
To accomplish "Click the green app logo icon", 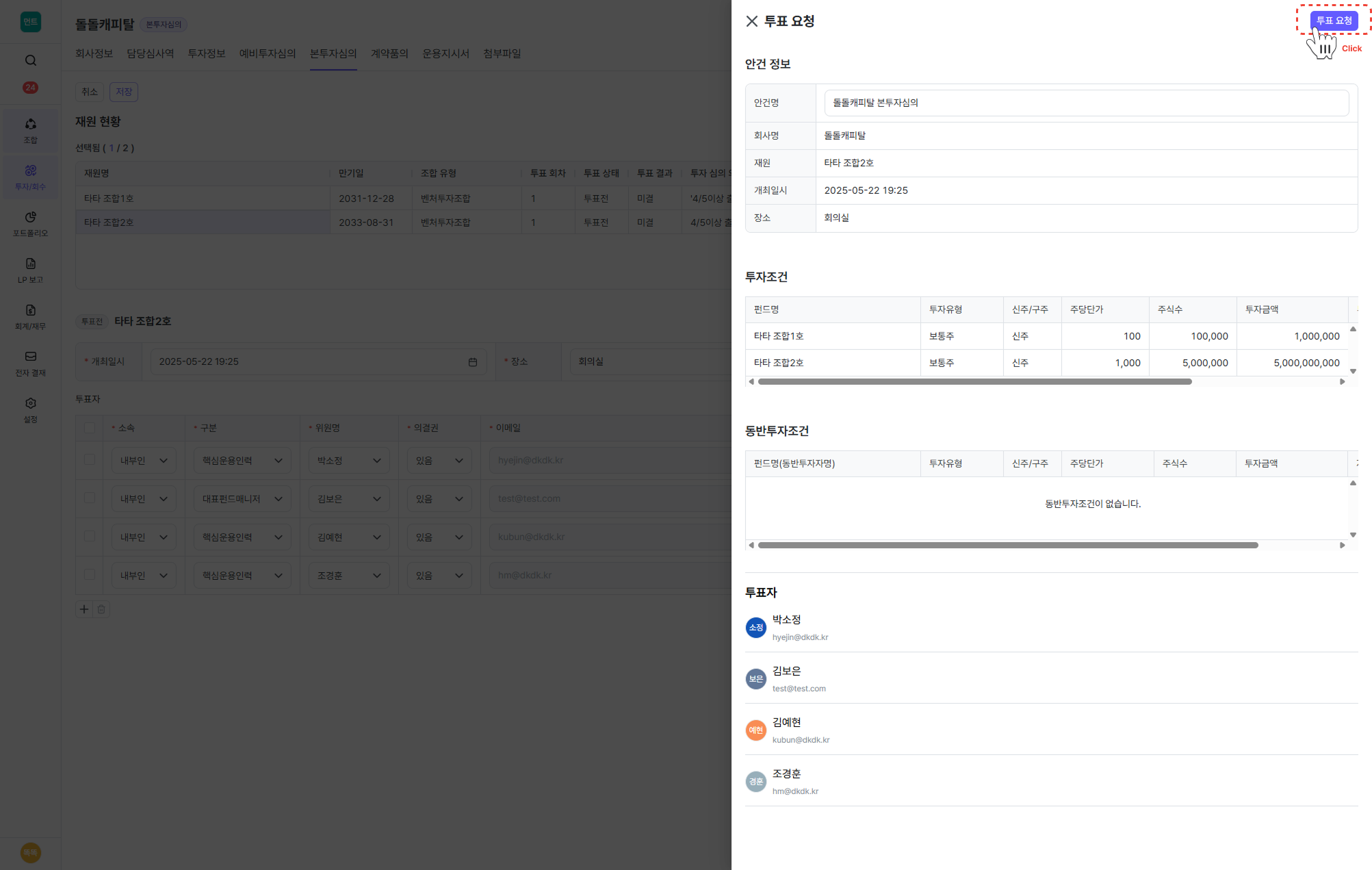I will tap(31, 22).
